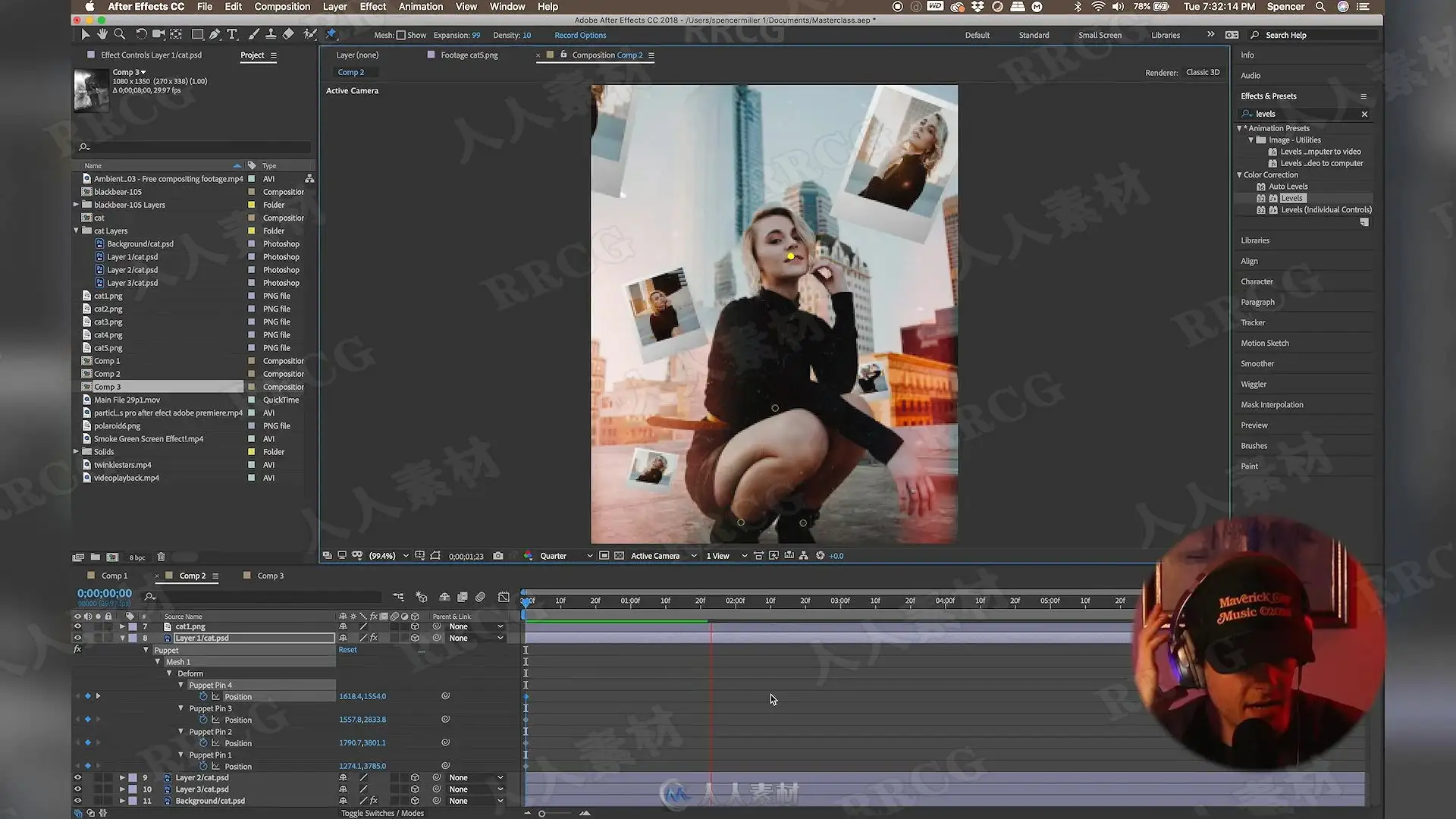
Task: Expand Layer 2/cat.psd properties in timeline
Action: (122, 777)
